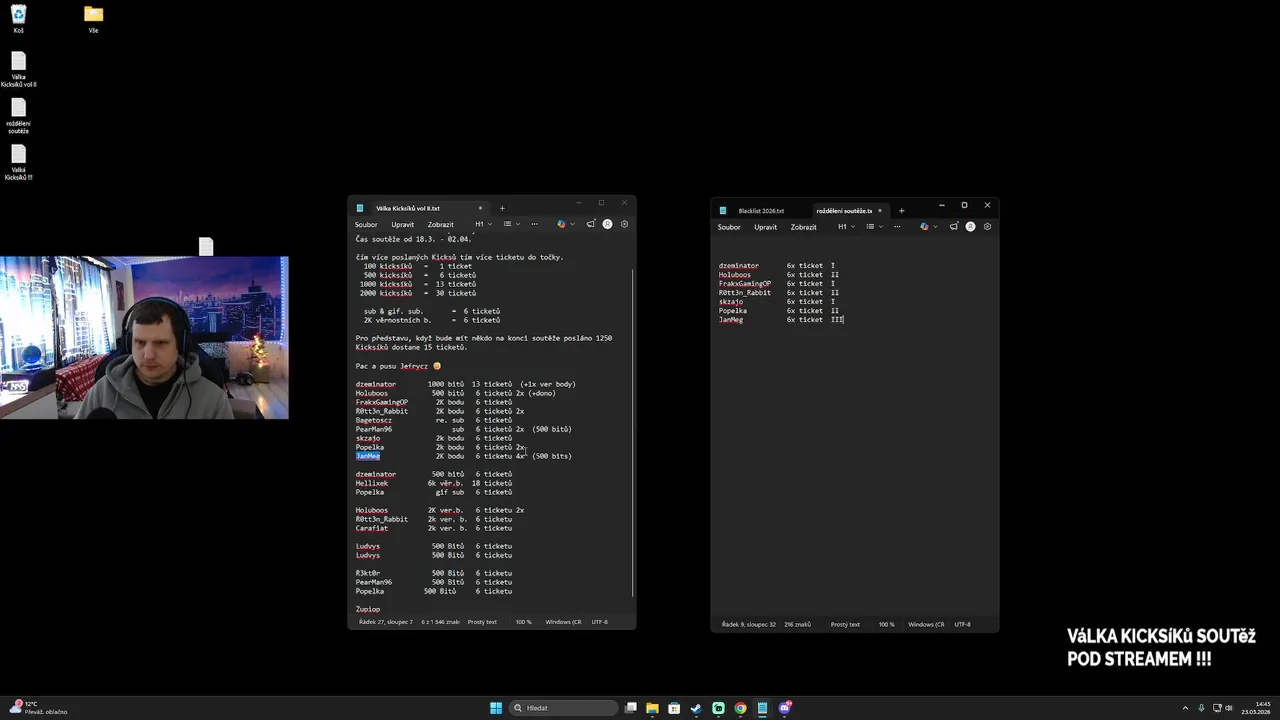Open three-dots more options in rozdělení soutěže window
Screen dimensions: 1280x720
click(x=897, y=227)
